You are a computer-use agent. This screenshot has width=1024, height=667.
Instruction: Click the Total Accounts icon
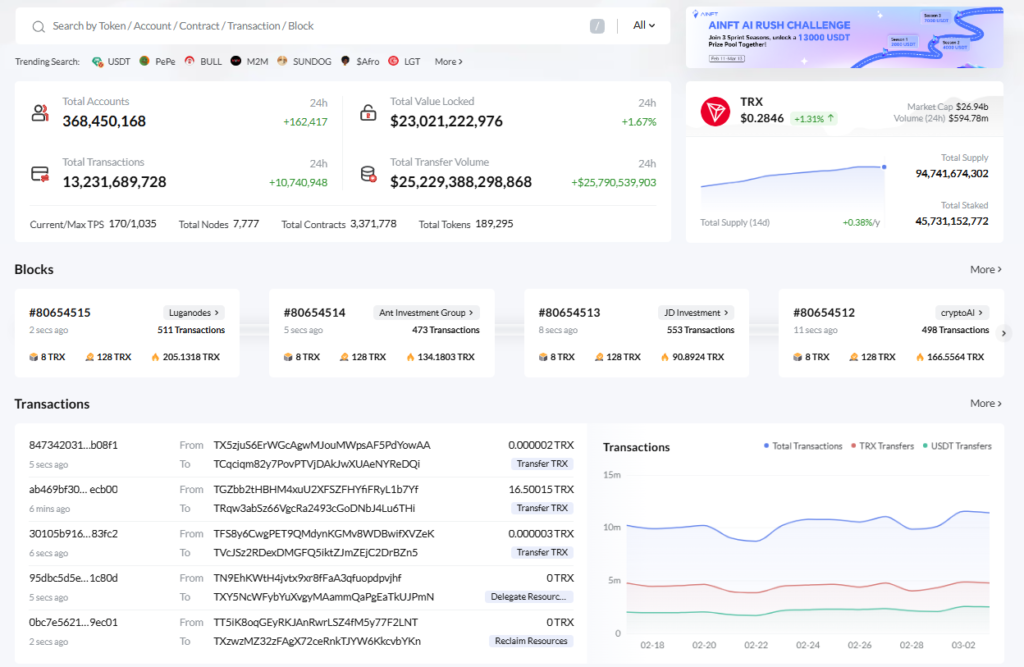coord(40,112)
